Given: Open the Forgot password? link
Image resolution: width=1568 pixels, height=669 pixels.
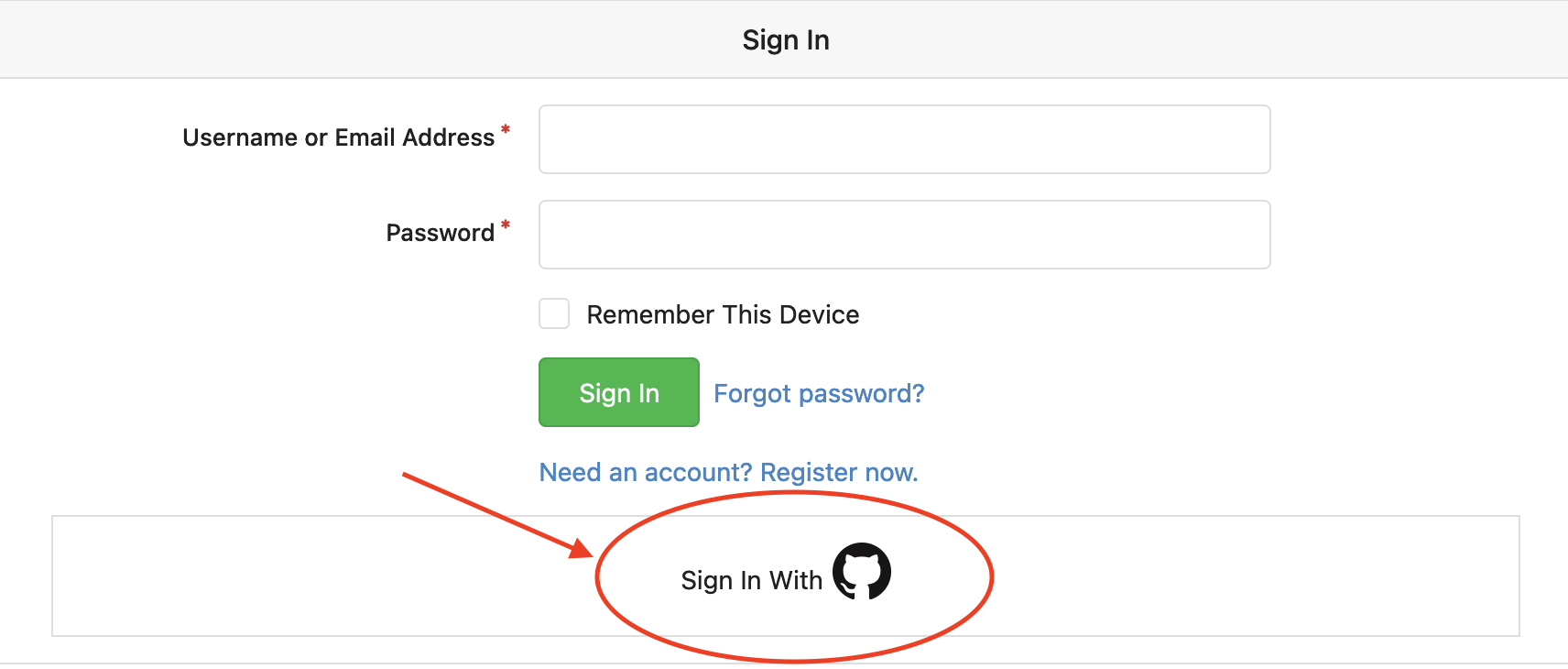Looking at the screenshot, I should [819, 393].
